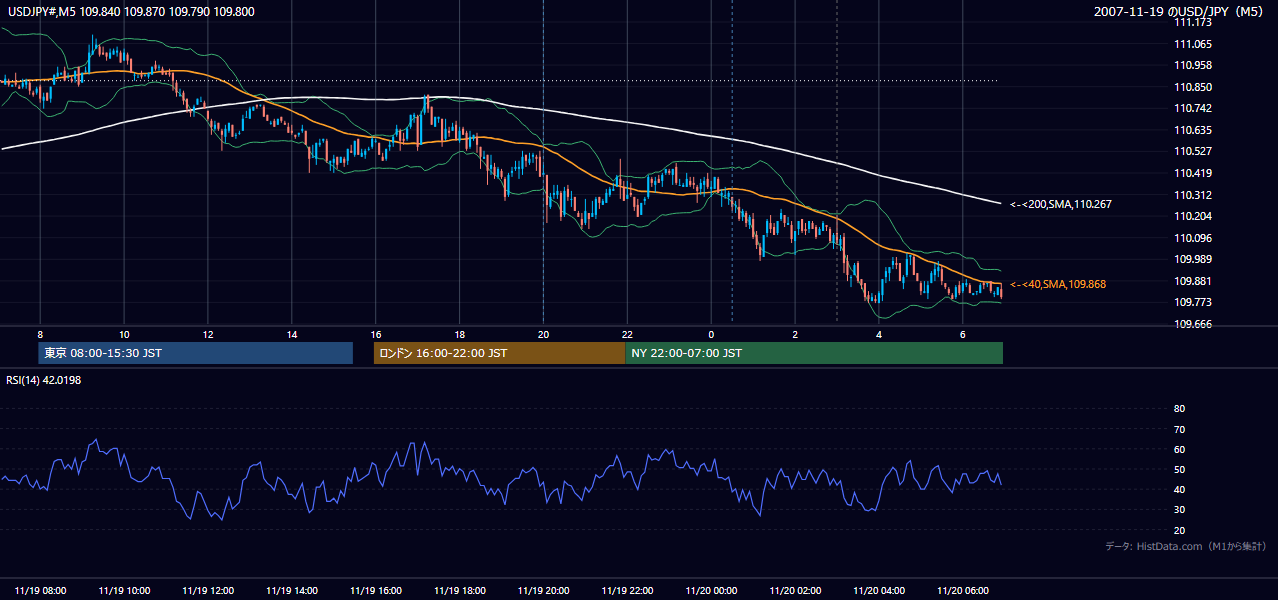Click hour tick 16 under price chart

coord(376,334)
